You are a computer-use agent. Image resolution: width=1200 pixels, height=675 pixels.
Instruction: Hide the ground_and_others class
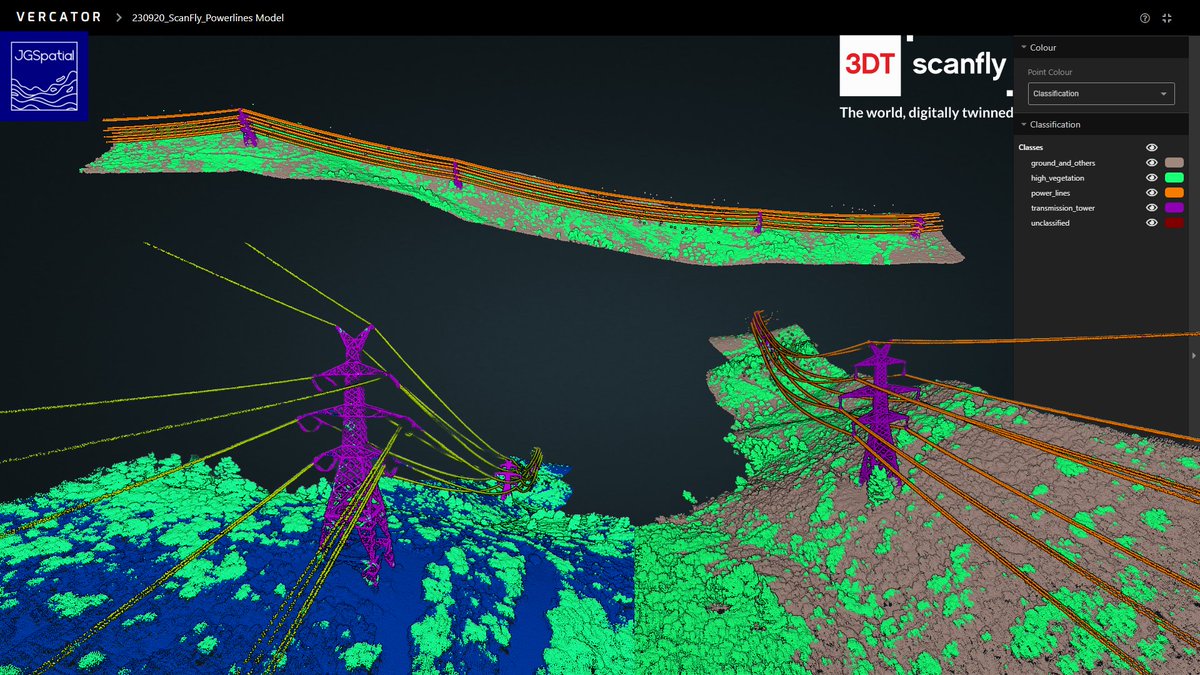[x=1152, y=162]
